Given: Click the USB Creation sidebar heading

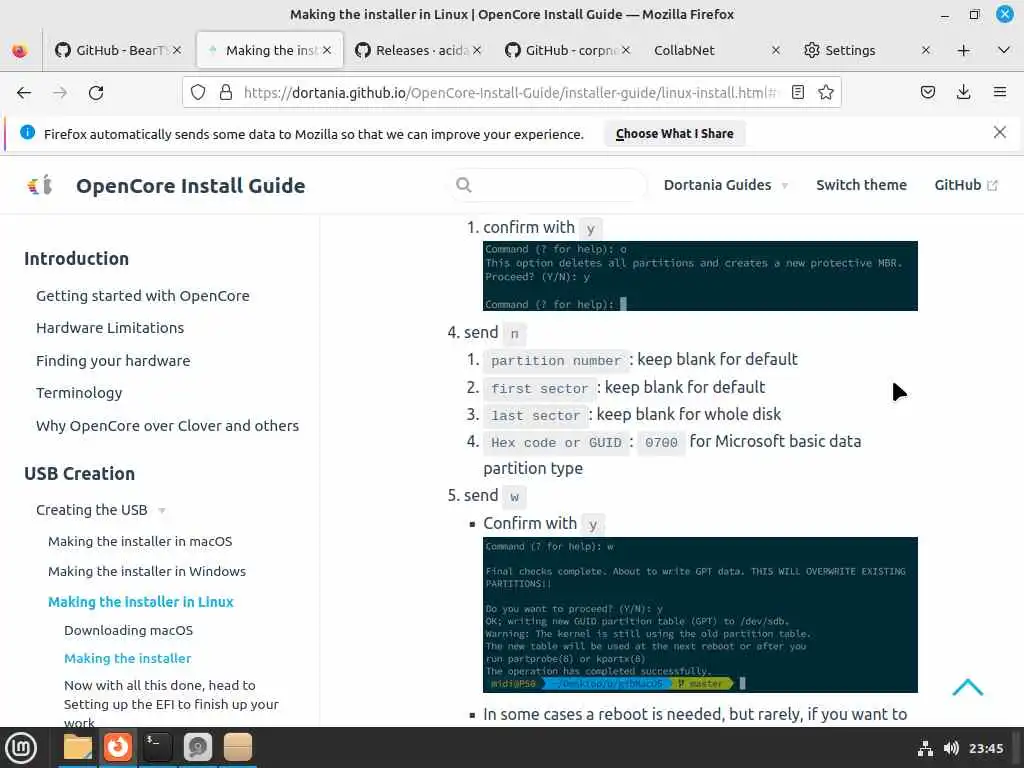Looking at the screenshot, I should pyautogui.click(x=80, y=473).
